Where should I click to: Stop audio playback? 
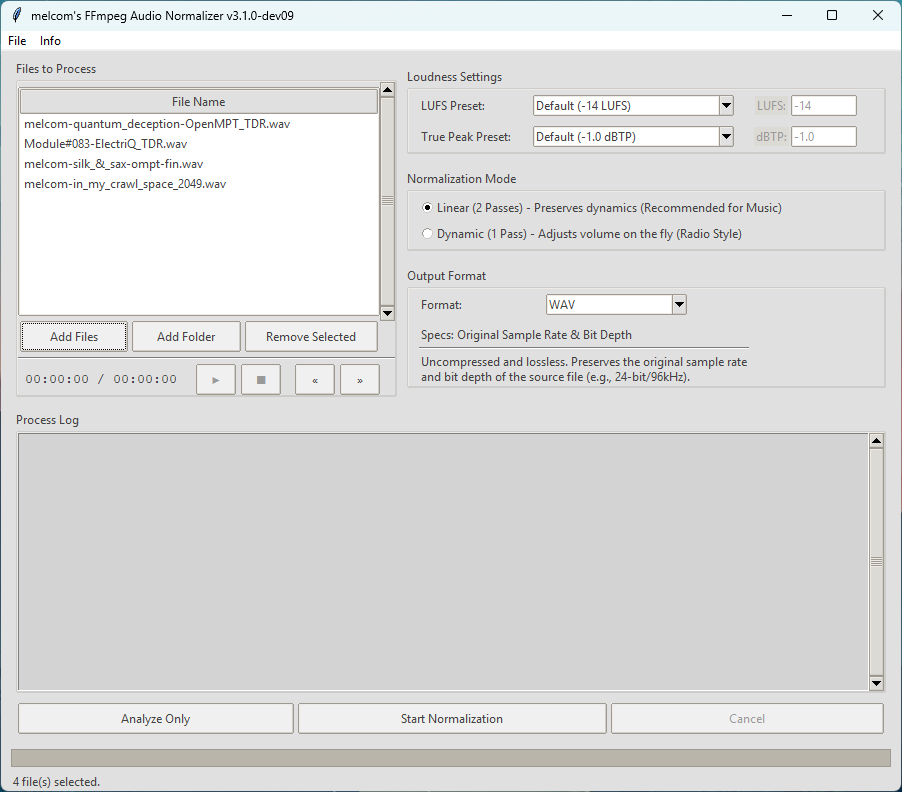pos(261,380)
